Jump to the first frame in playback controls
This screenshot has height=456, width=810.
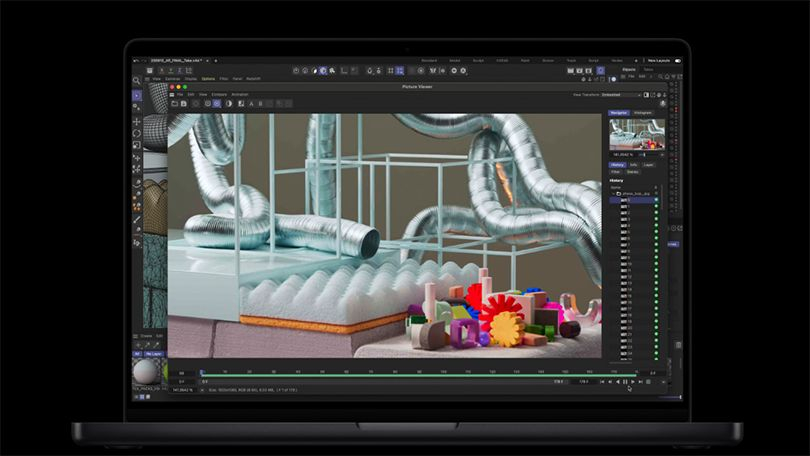point(602,381)
